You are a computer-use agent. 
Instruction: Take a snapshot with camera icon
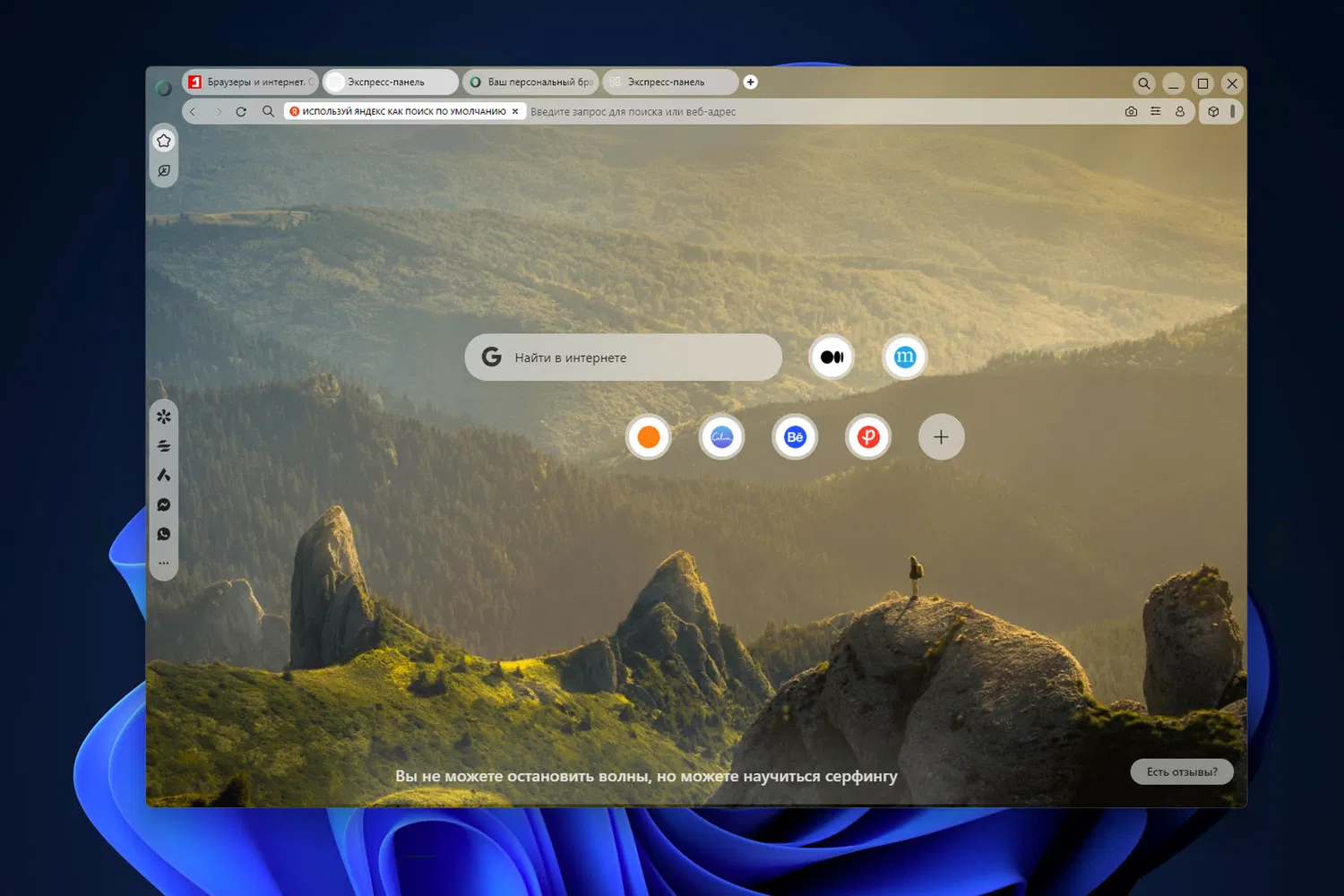[x=1131, y=111]
